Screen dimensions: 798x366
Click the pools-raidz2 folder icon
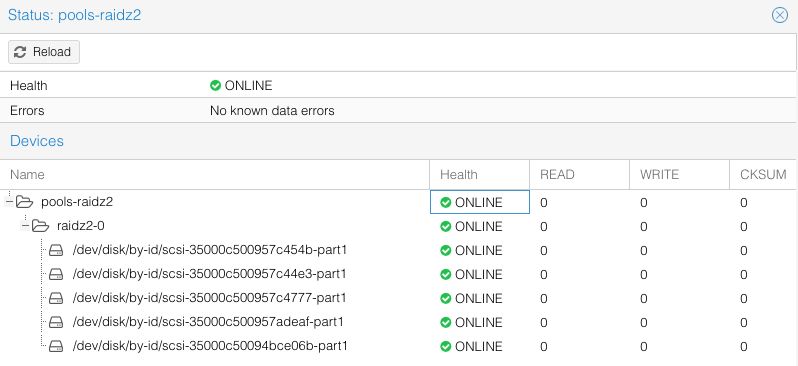(x=24, y=202)
